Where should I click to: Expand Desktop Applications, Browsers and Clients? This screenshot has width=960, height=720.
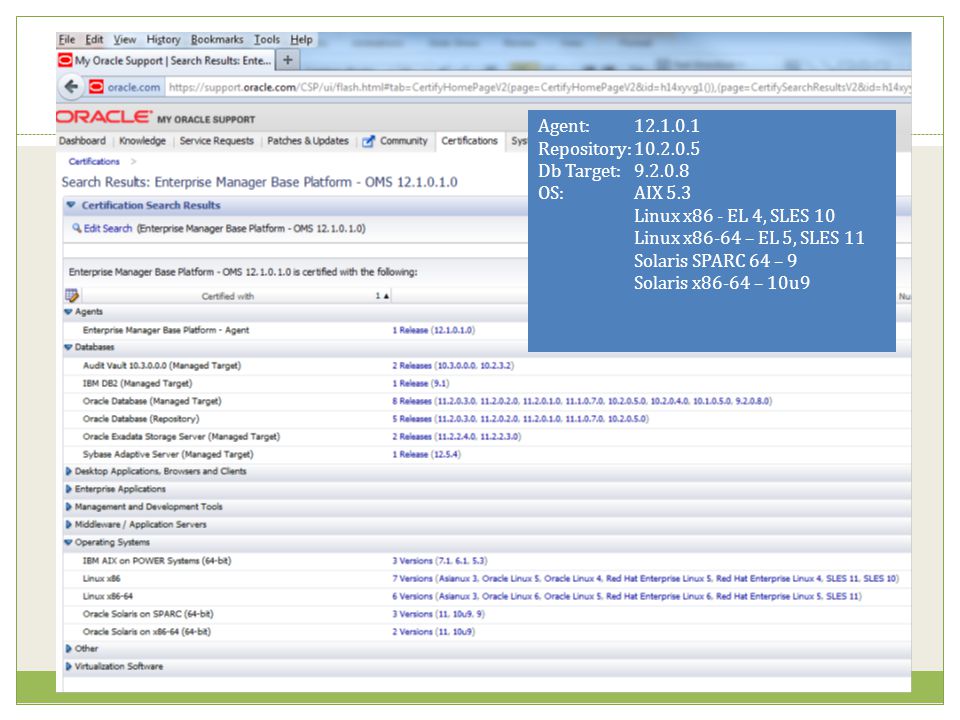coord(69,471)
